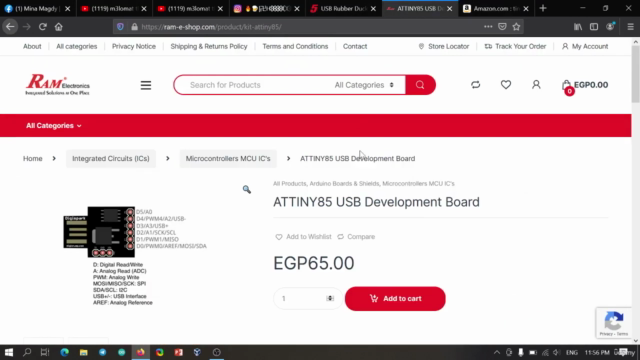This screenshot has height=360, width=640.
Task: Click the Windows Start button
Action: (9, 352)
